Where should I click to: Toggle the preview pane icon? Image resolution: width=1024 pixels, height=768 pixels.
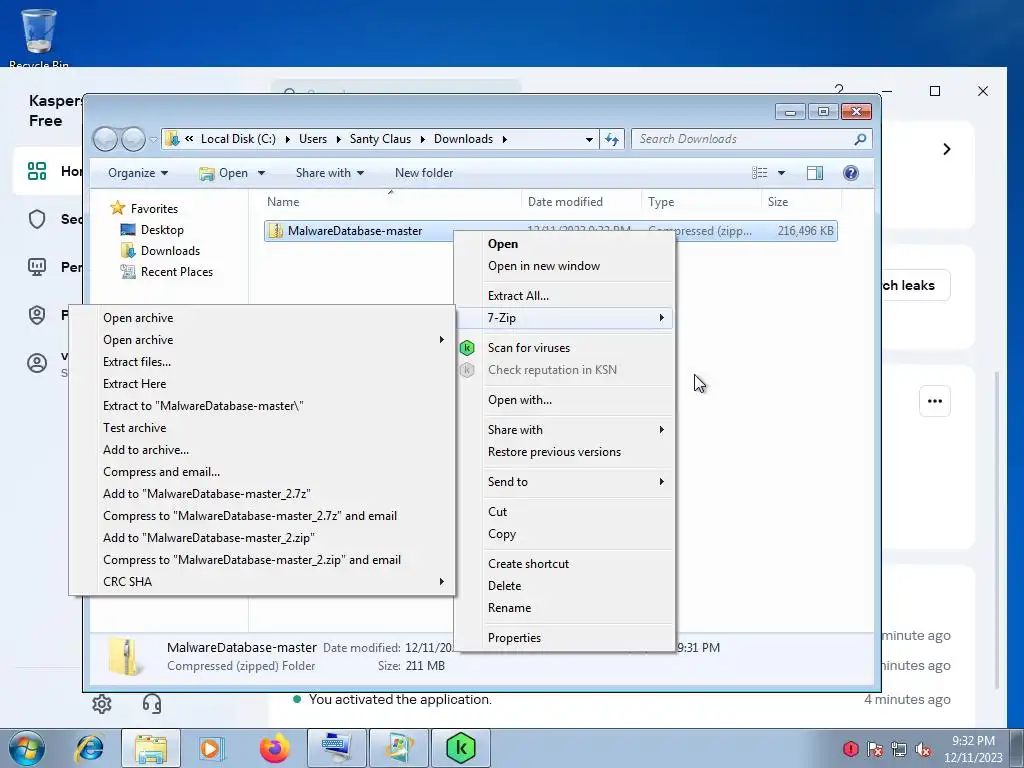[814, 173]
